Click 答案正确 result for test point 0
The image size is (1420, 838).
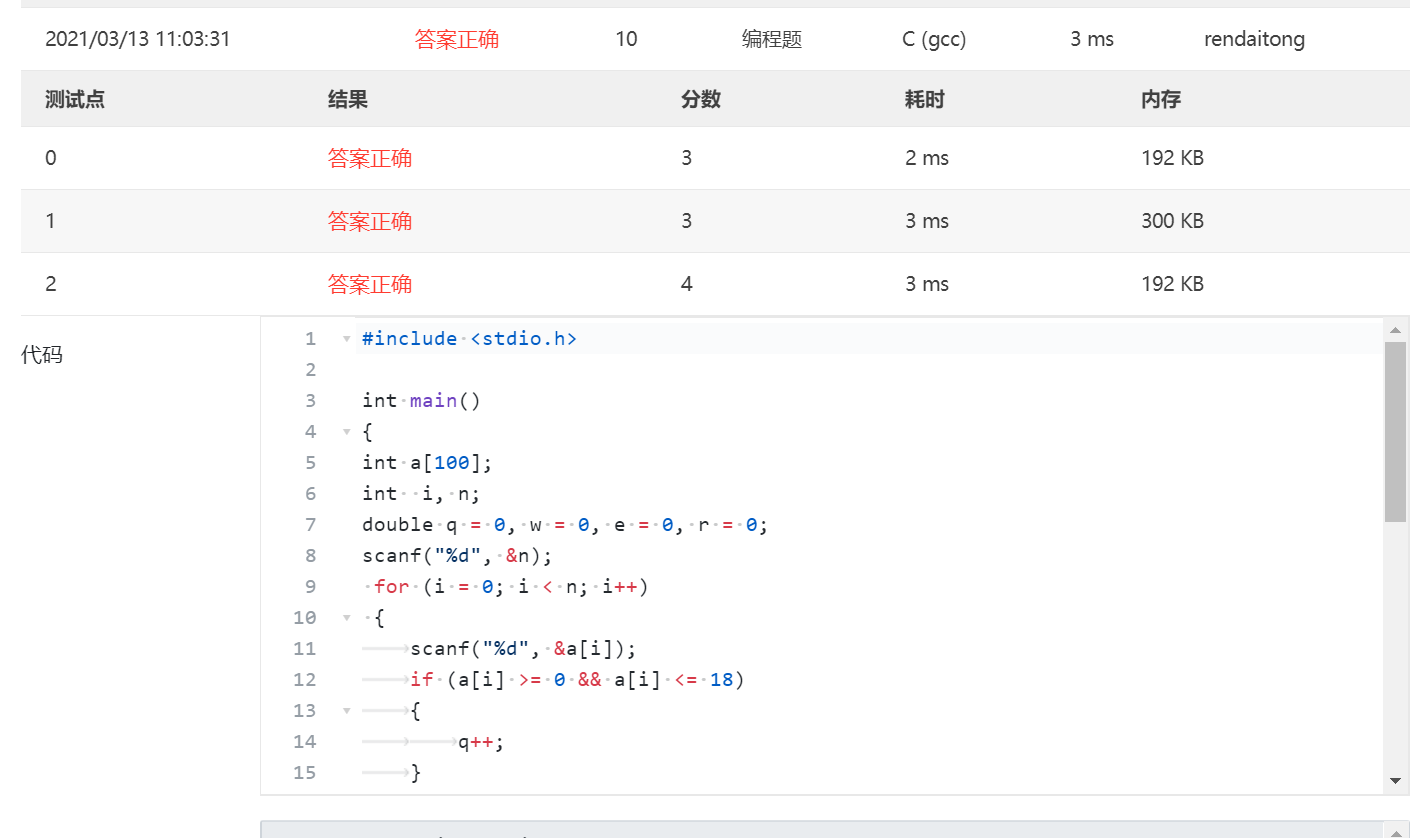pyautogui.click(x=370, y=158)
